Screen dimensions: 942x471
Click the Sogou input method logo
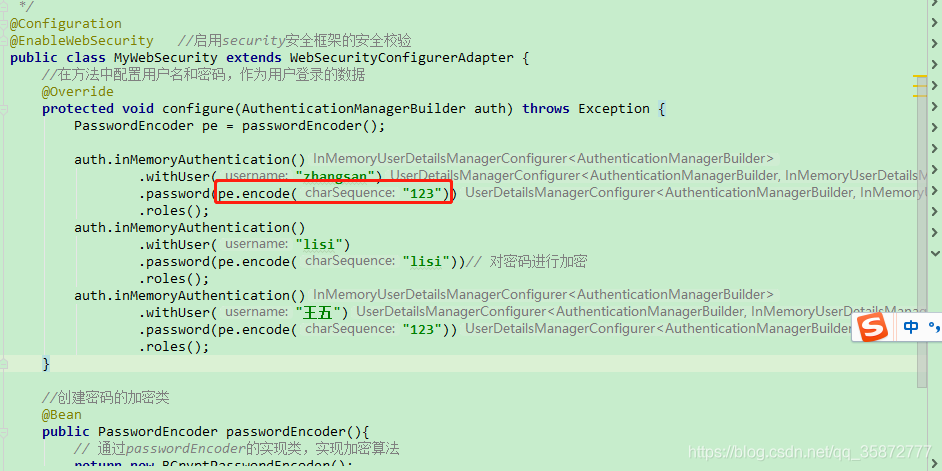(872, 328)
